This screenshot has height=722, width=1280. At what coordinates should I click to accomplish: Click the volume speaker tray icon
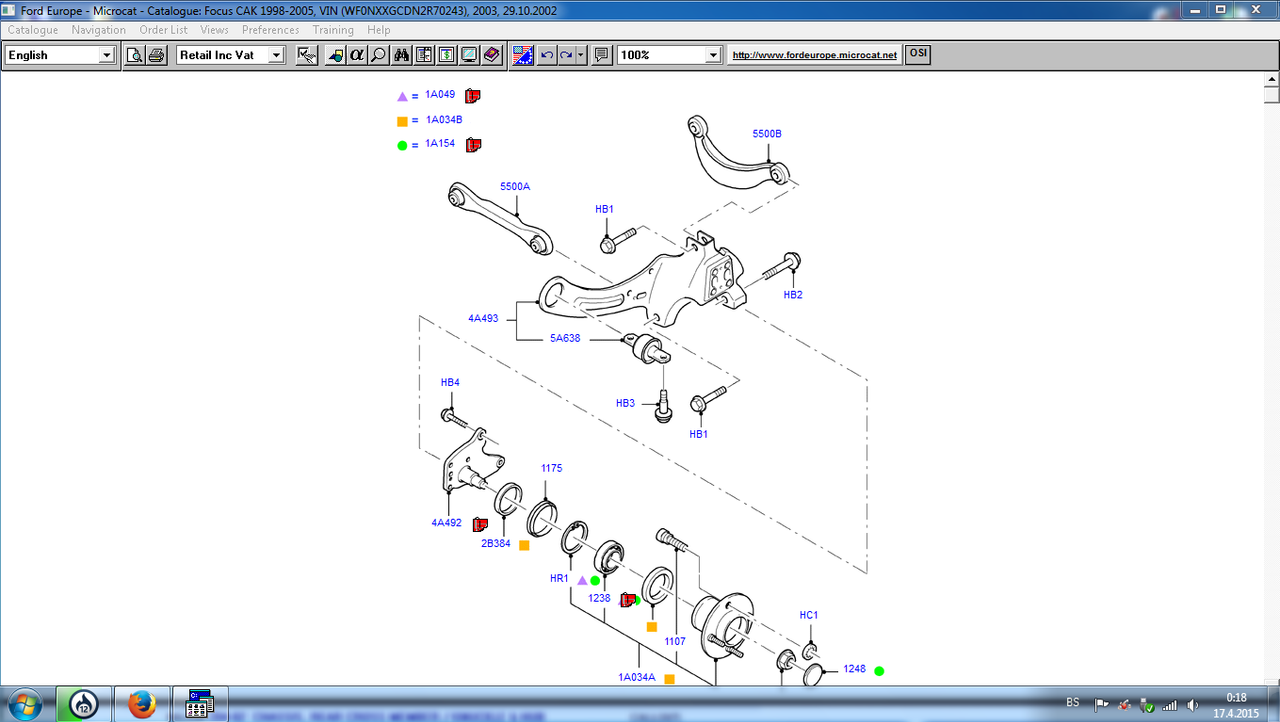point(1192,705)
